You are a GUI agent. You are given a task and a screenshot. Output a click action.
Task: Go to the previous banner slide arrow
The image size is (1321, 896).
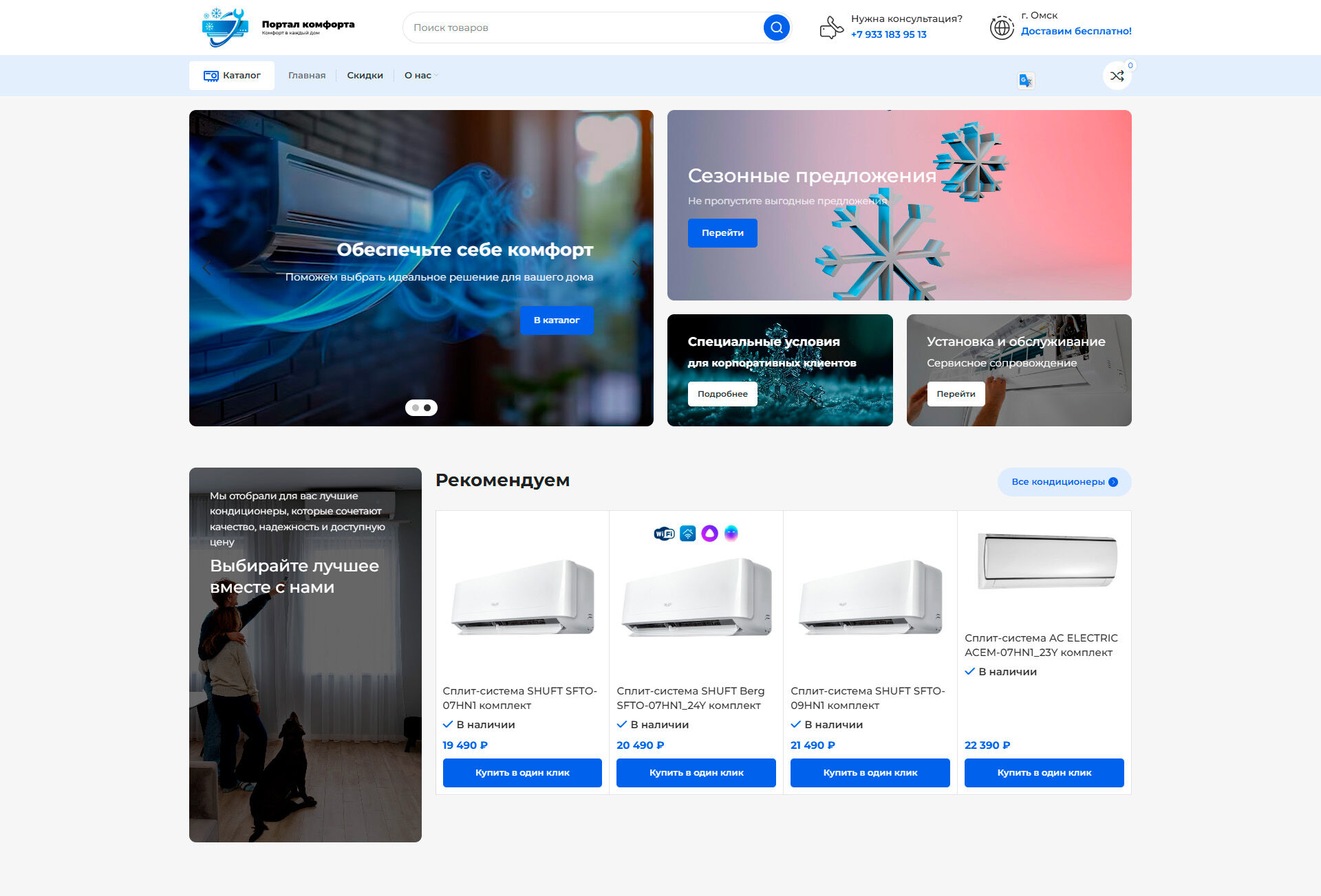(x=206, y=268)
